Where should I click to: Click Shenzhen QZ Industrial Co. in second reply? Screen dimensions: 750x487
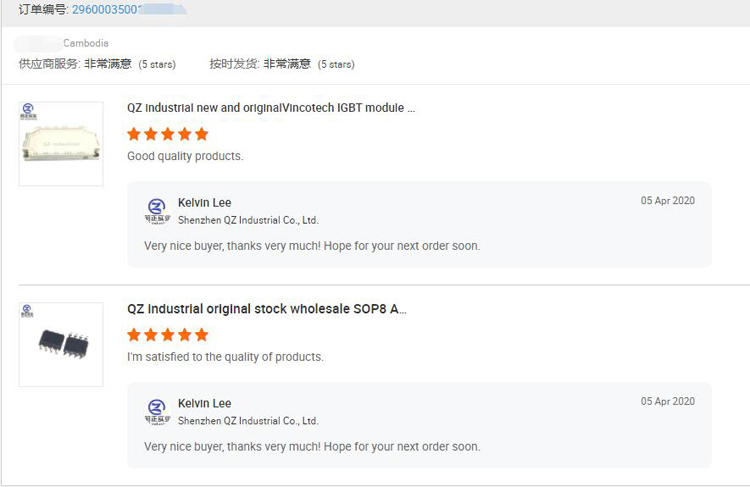tap(248, 421)
